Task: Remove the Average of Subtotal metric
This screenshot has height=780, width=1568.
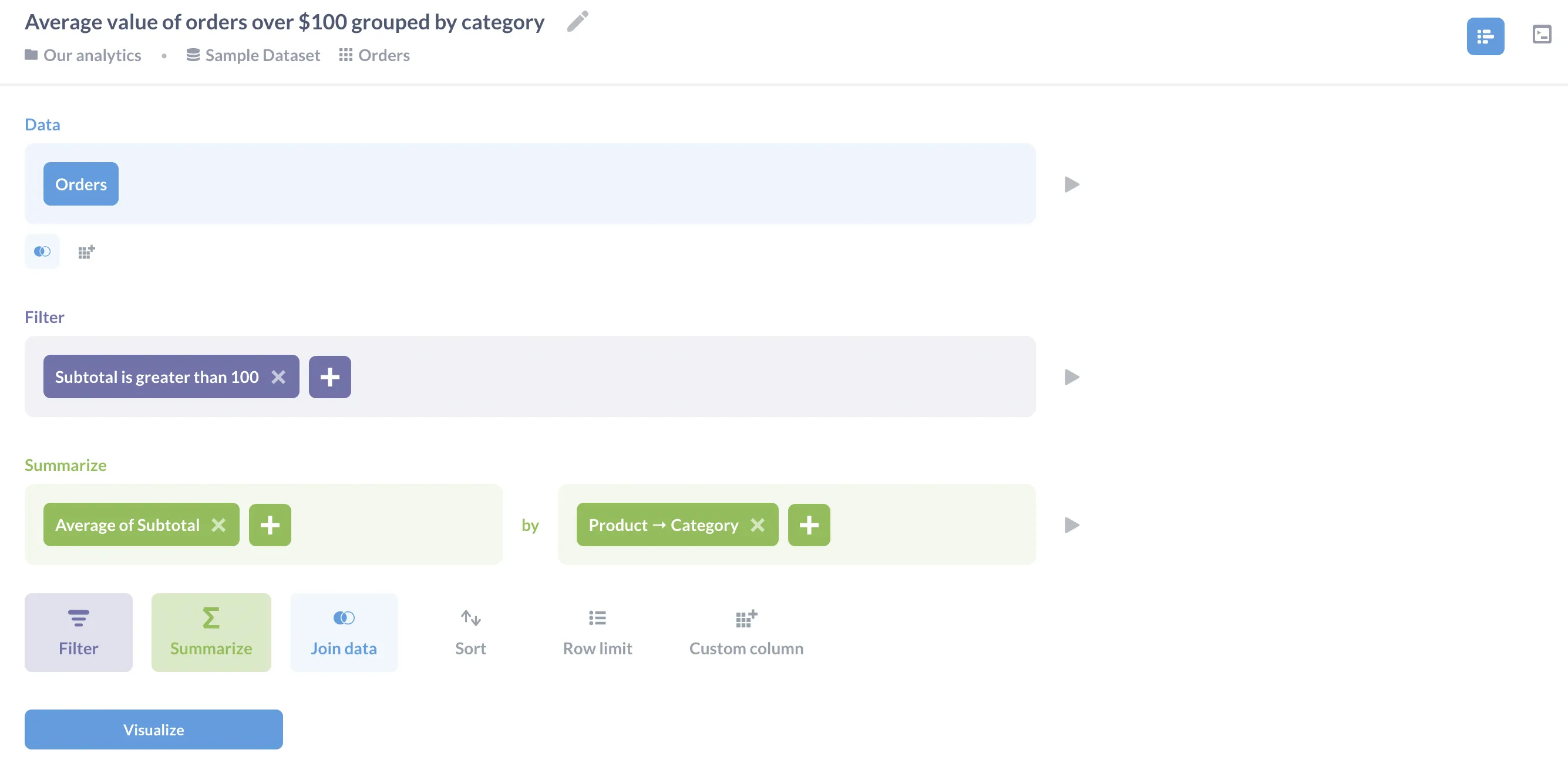Action: point(218,525)
